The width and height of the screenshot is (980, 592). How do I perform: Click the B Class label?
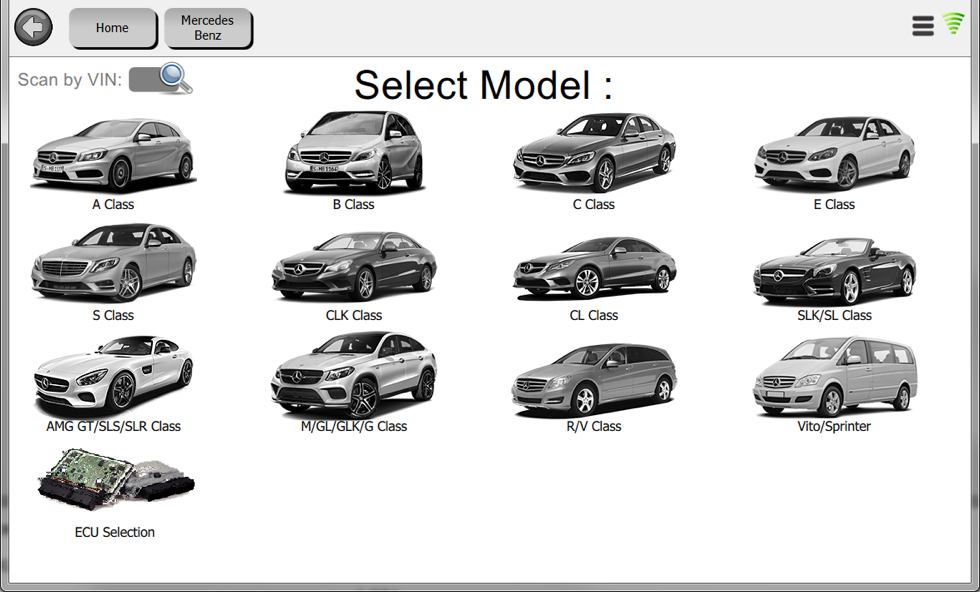pos(354,204)
